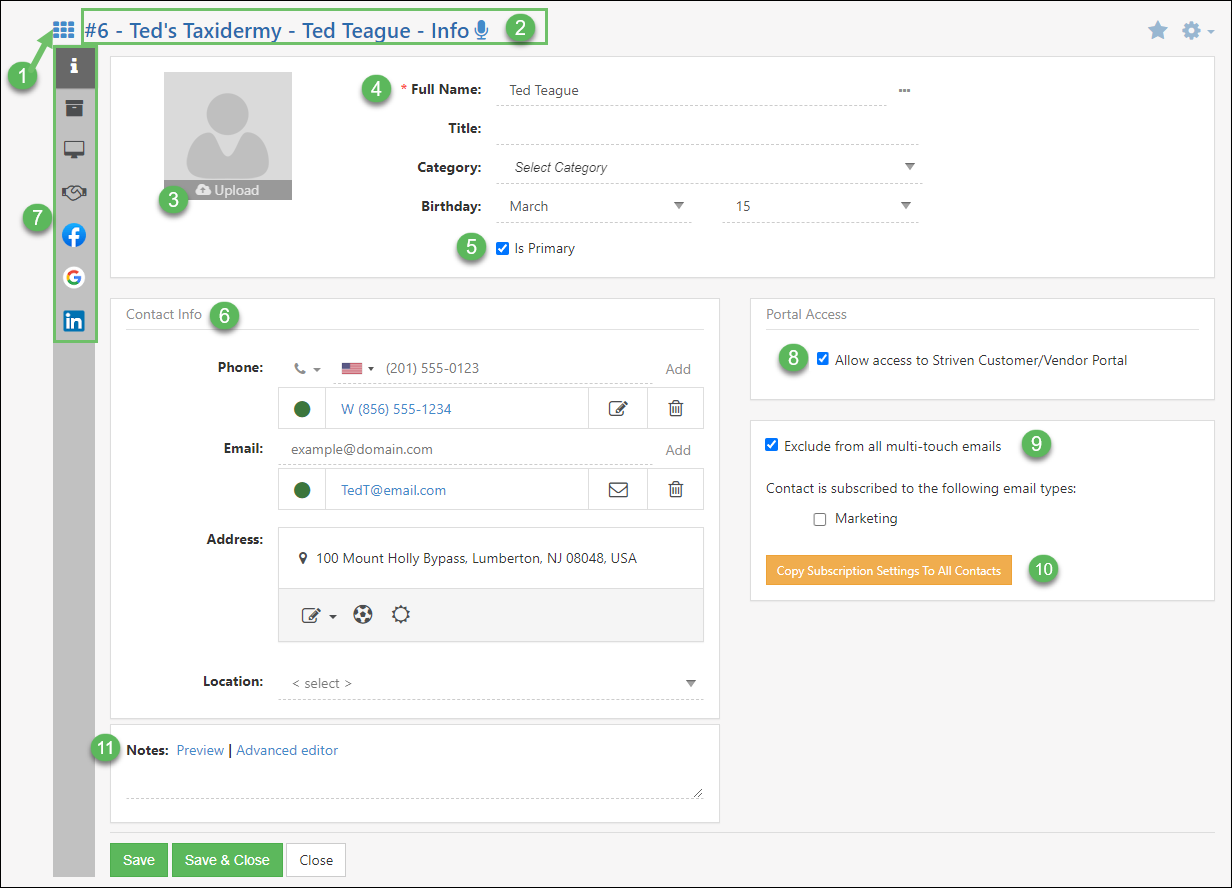This screenshot has width=1232, height=888.
Task: Click the handshake icon in the sidebar
Action: click(74, 192)
